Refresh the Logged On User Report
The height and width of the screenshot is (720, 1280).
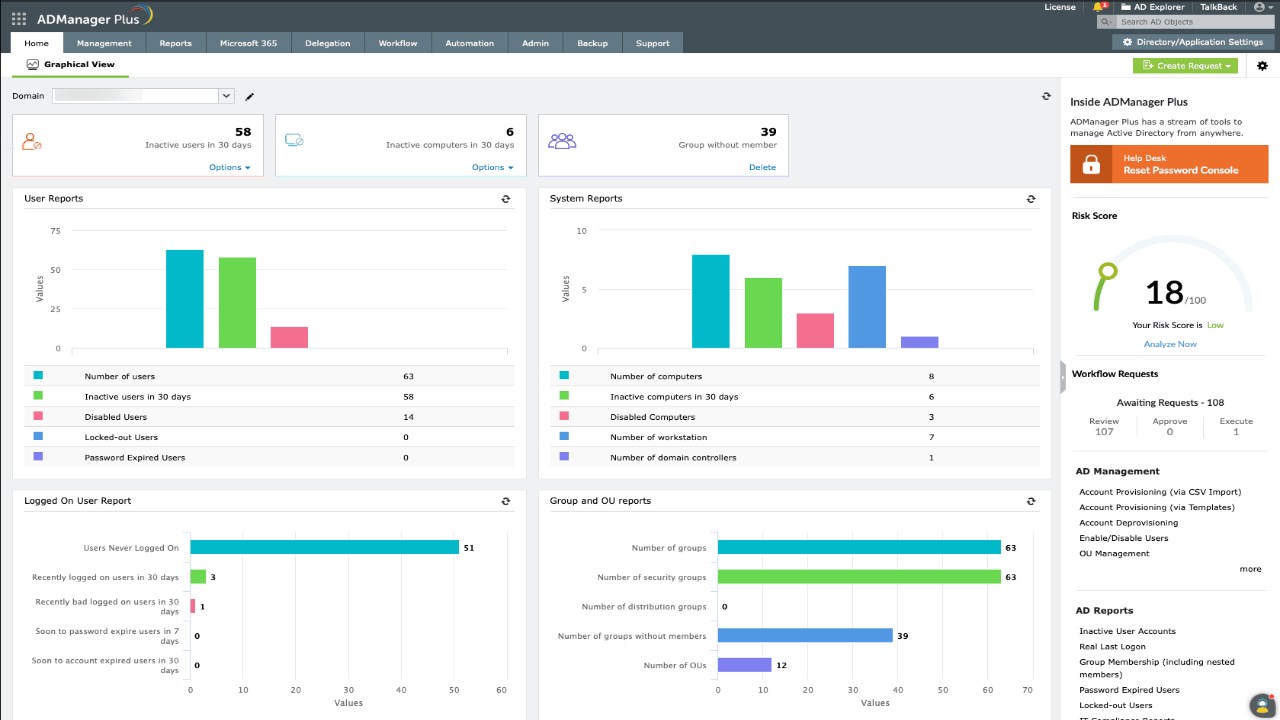(506, 501)
